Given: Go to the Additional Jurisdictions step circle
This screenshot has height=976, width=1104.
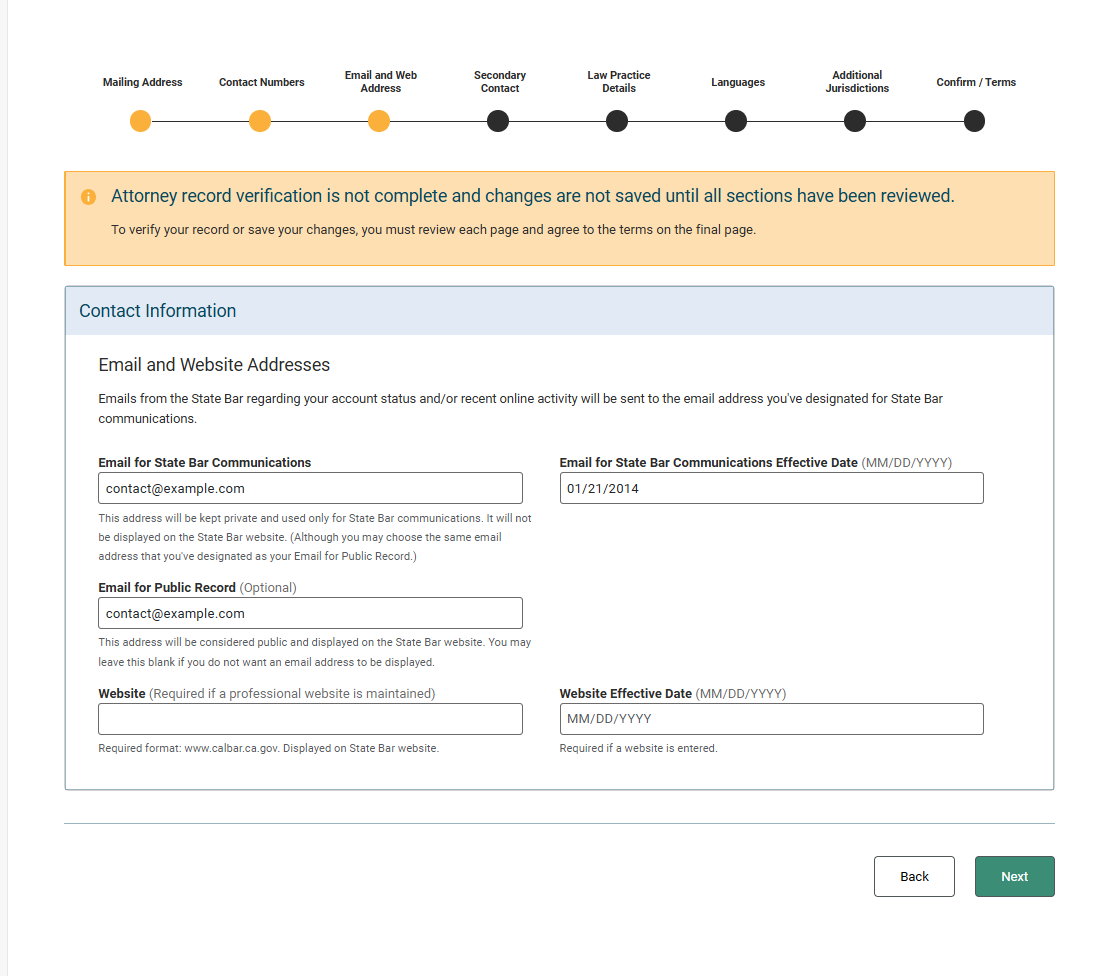Looking at the screenshot, I should [x=855, y=122].
